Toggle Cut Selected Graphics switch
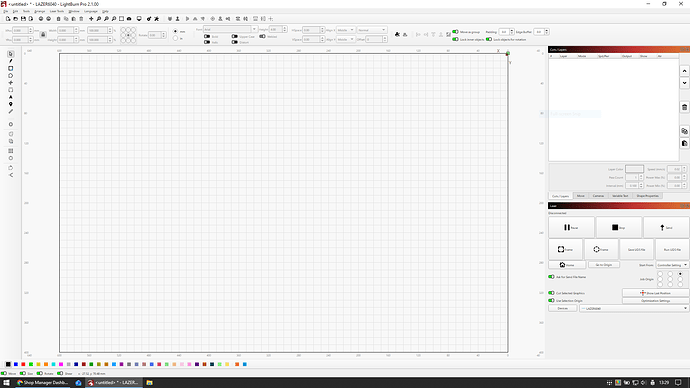 (x=551, y=293)
